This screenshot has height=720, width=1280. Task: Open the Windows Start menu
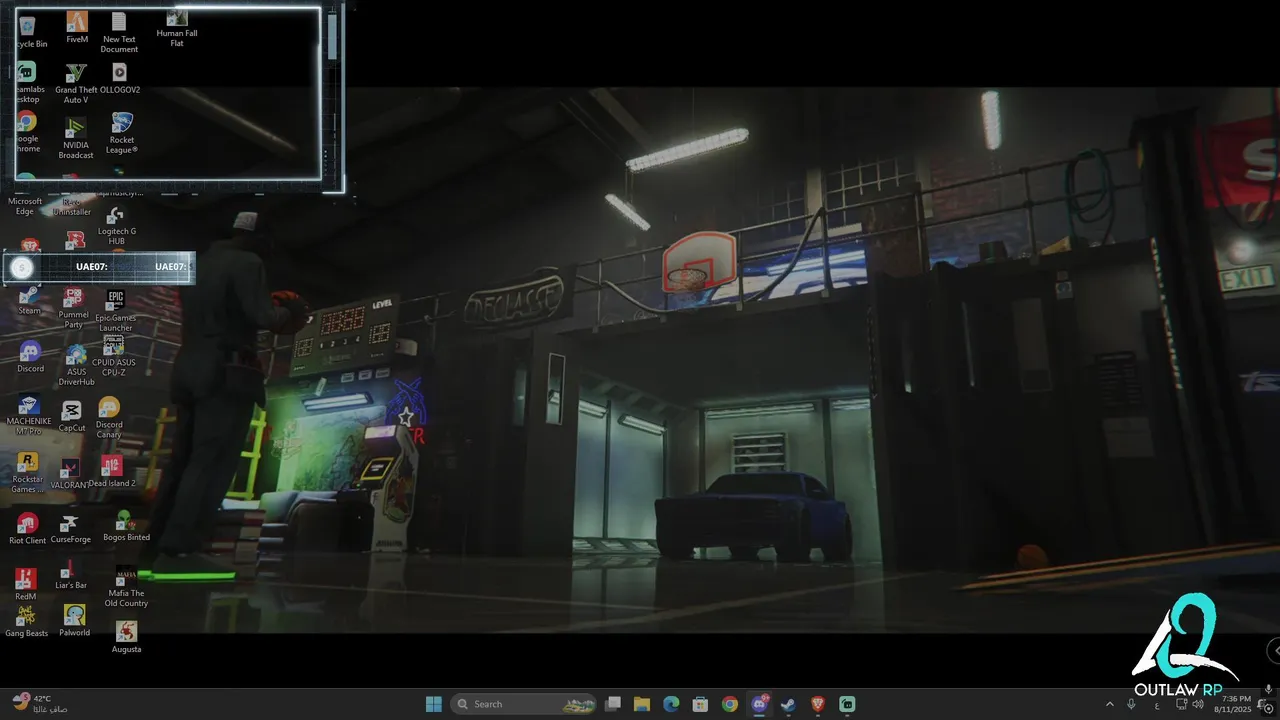pyautogui.click(x=433, y=704)
